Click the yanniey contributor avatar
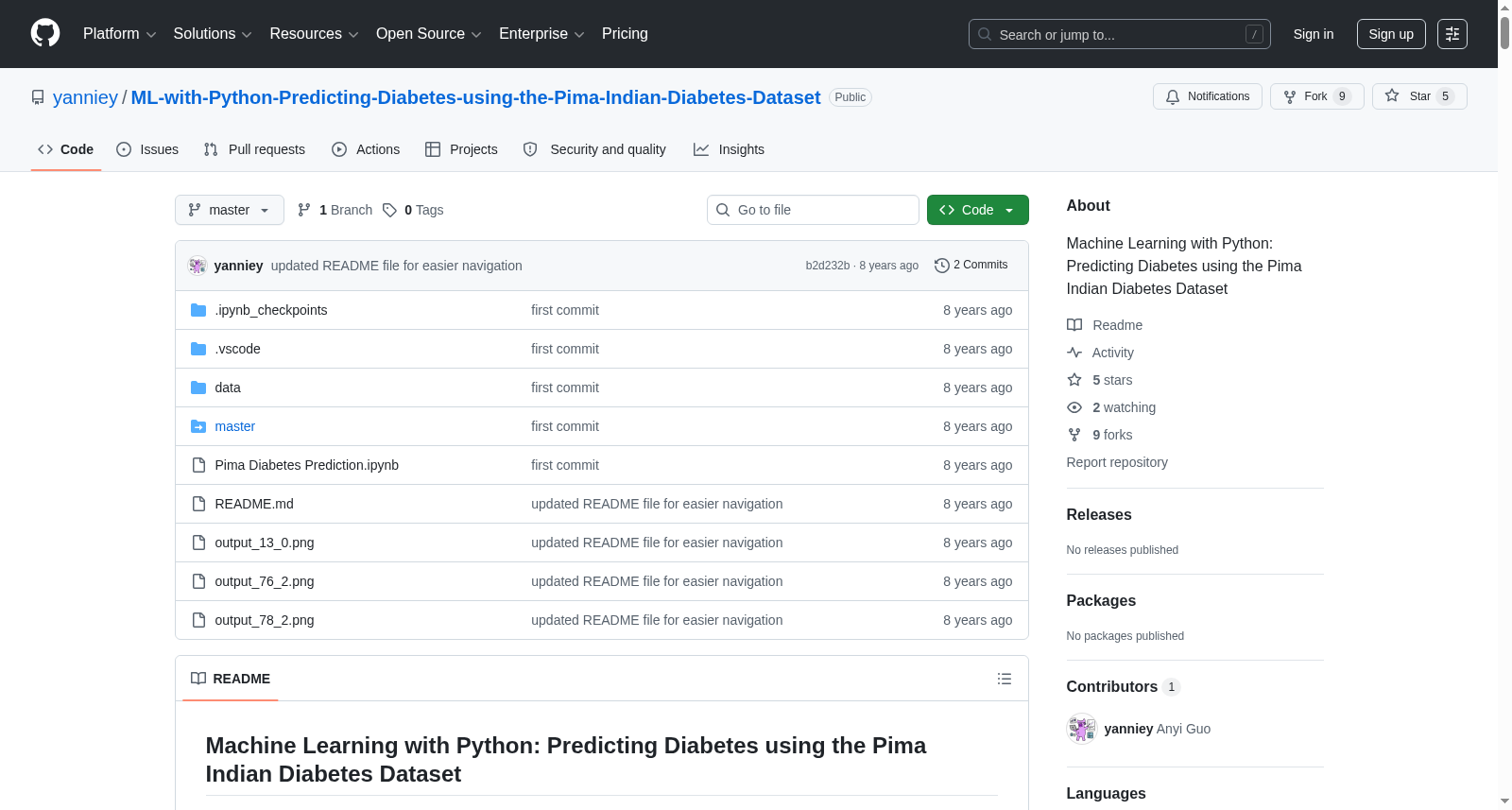The width and height of the screenshot is (1512, 810). pos(1081,729)
